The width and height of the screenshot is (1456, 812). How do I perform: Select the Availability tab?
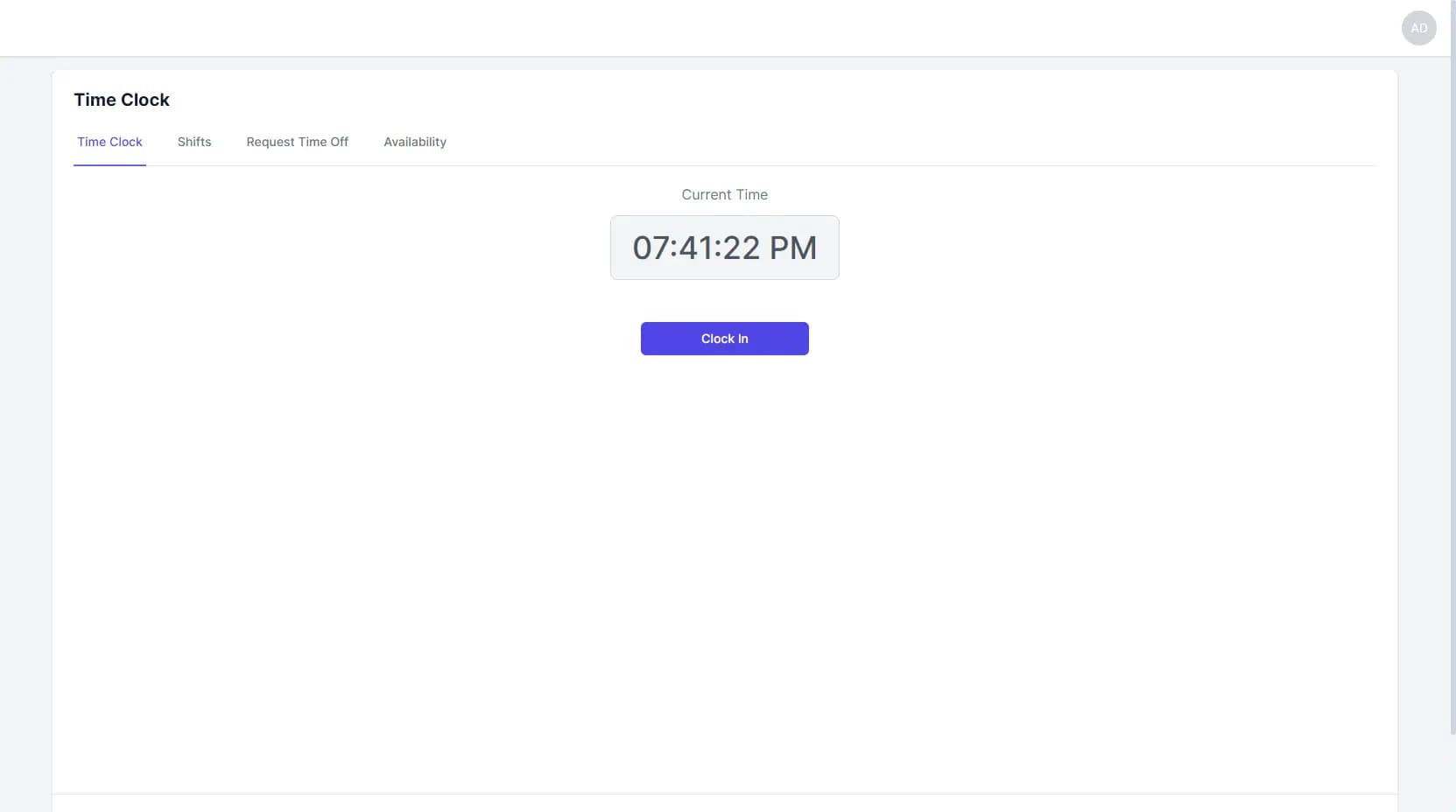(x=415, y=142)
